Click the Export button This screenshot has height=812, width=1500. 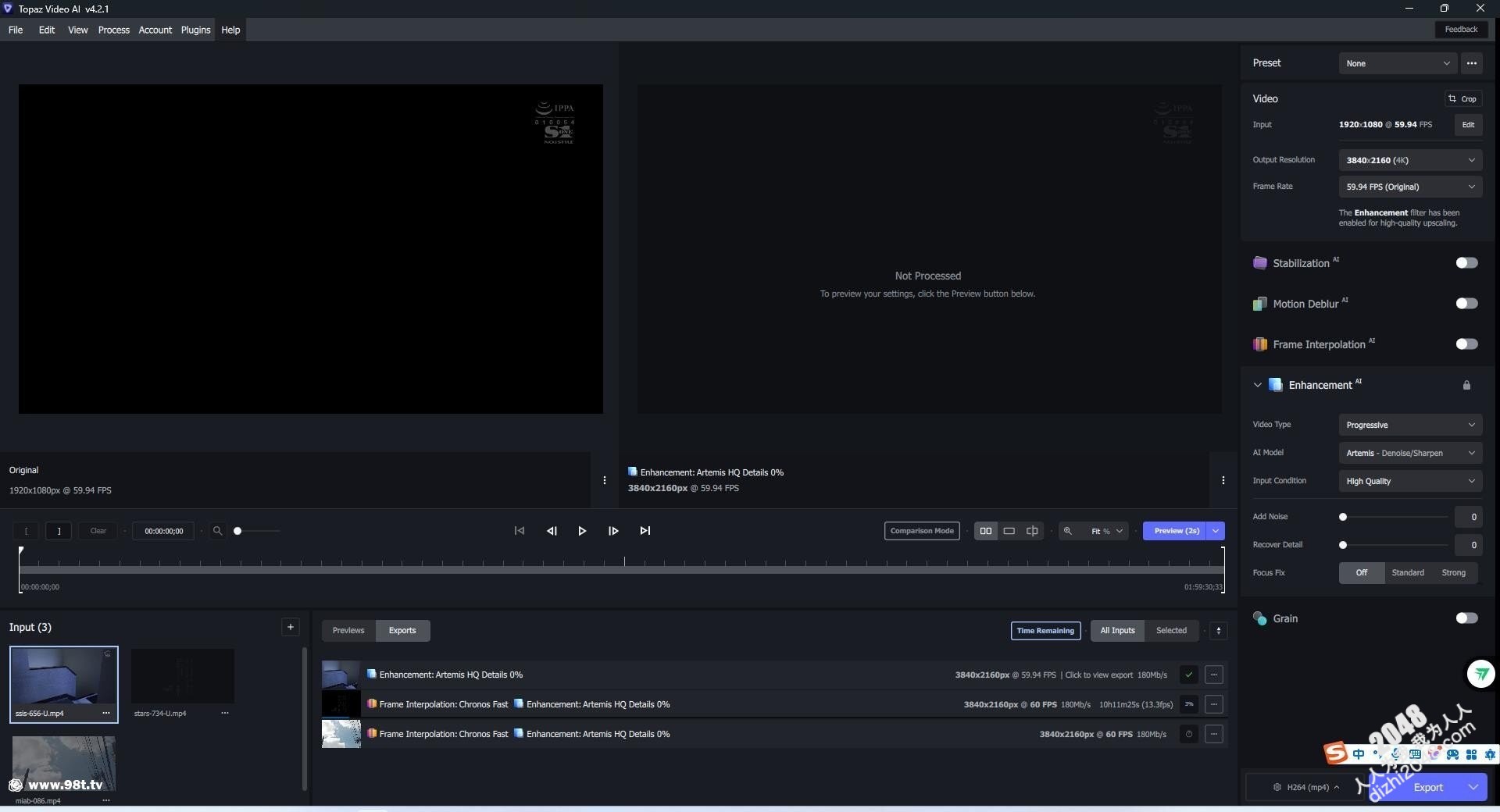pyautogui.click(x=1428, y=787)
